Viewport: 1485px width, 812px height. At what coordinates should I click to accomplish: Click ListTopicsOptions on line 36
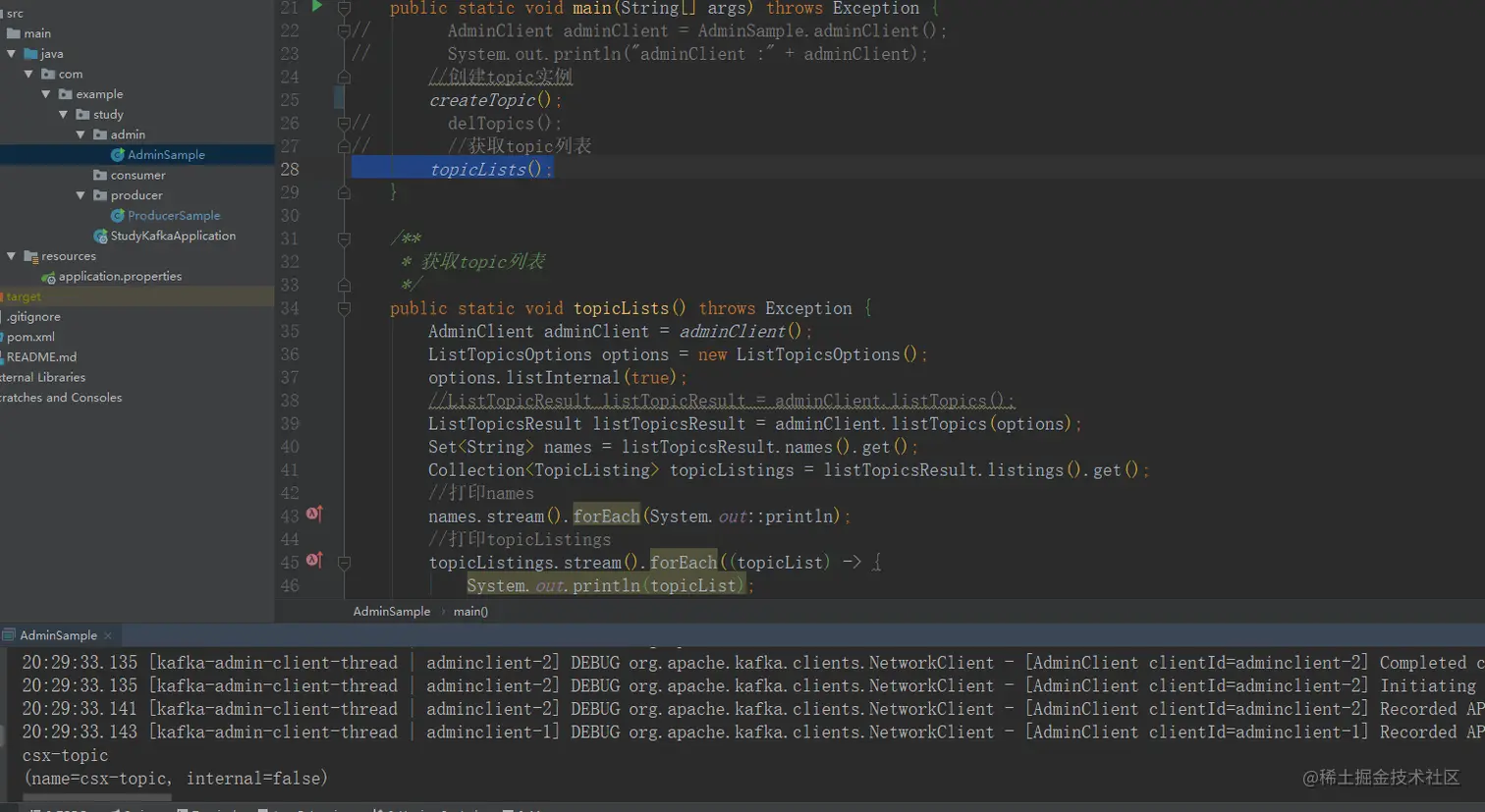[510, 354]
